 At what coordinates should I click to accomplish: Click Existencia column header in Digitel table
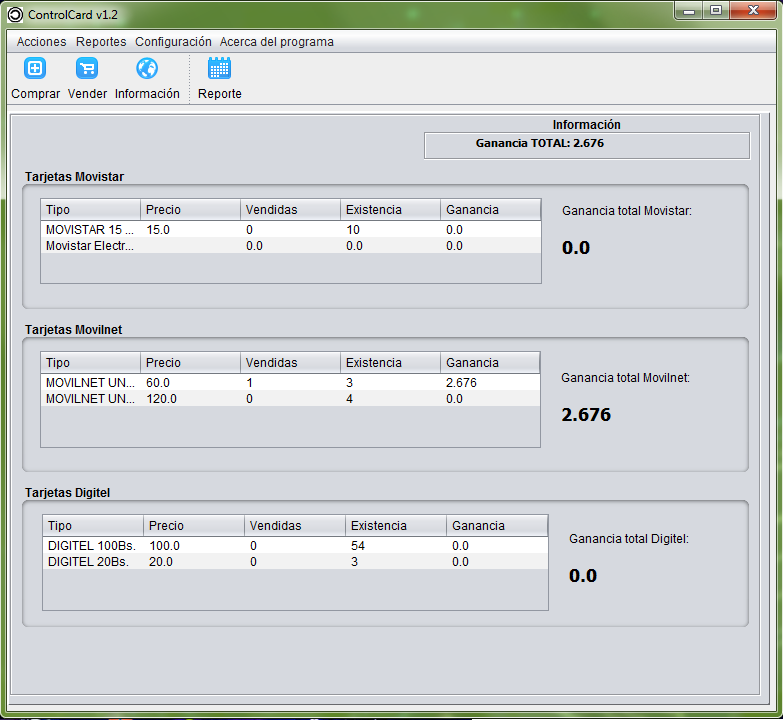(x=396, y=526)
